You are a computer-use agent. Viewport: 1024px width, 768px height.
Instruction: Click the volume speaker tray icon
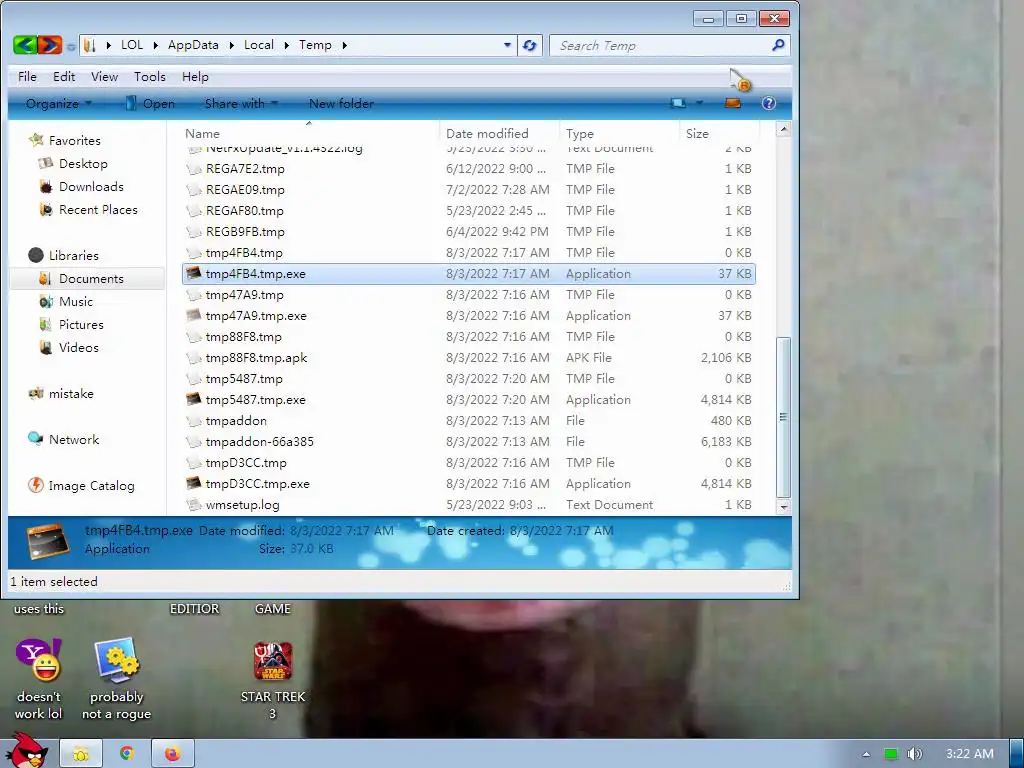(x=914, y=754)
